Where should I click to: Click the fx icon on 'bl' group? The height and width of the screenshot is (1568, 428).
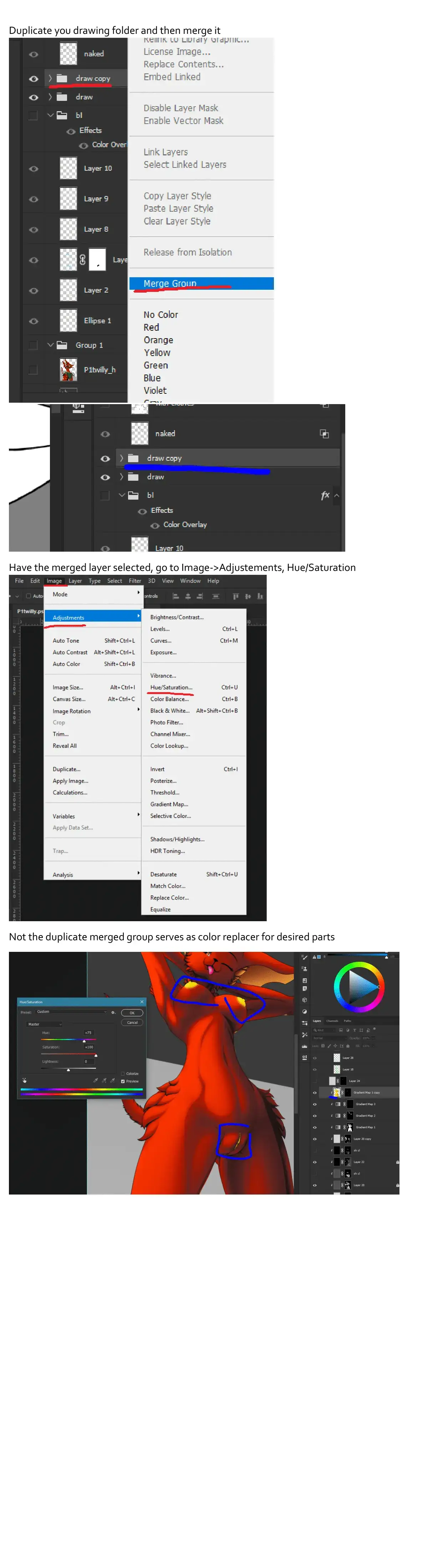click(x=325, y=495)
